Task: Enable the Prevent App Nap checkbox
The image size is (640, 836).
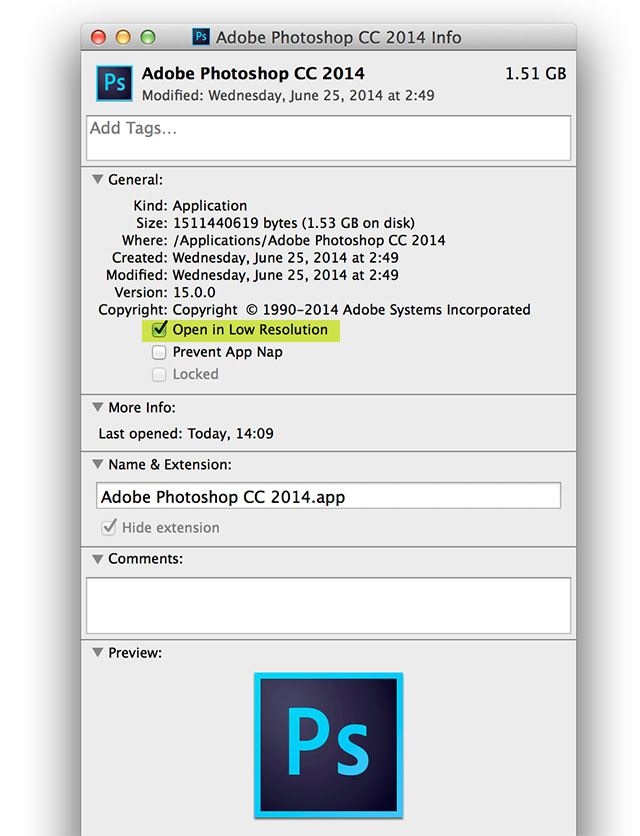Action: 159,352
